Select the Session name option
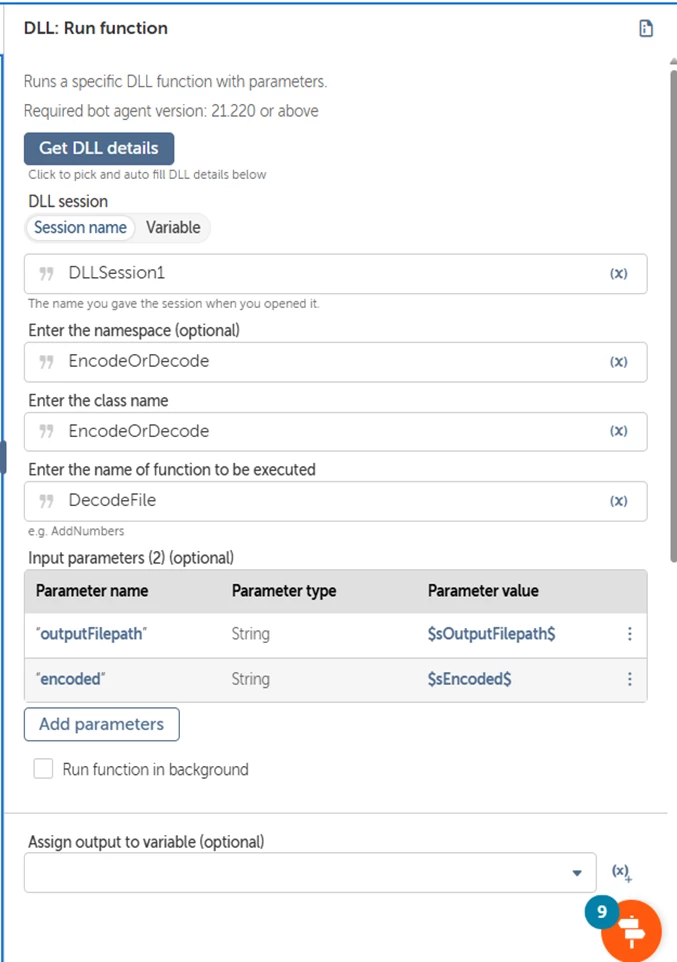677x962 pixels. [80, 228]
